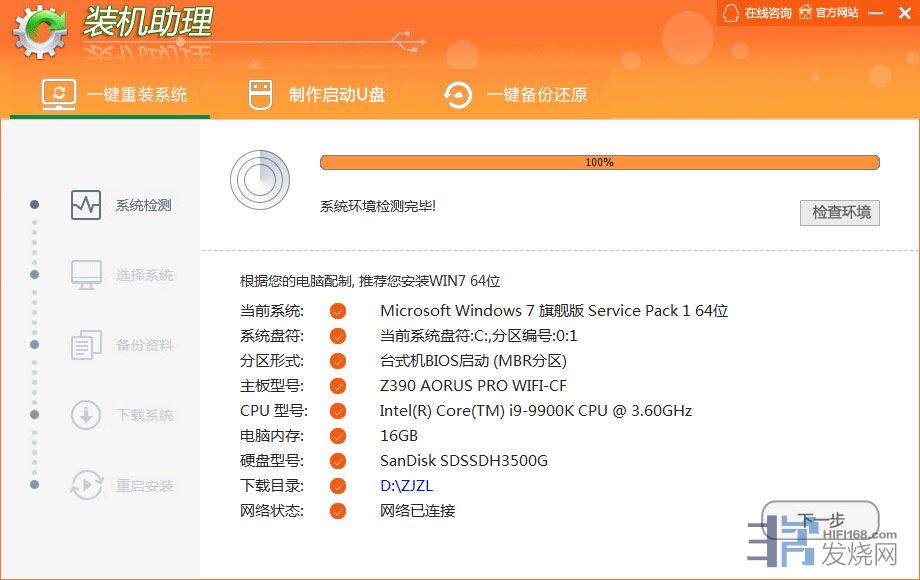The width and height of the screenshot is (920, 580).
Task: Switch to the 一键备份还原 tab
Action: coord(515,95)
